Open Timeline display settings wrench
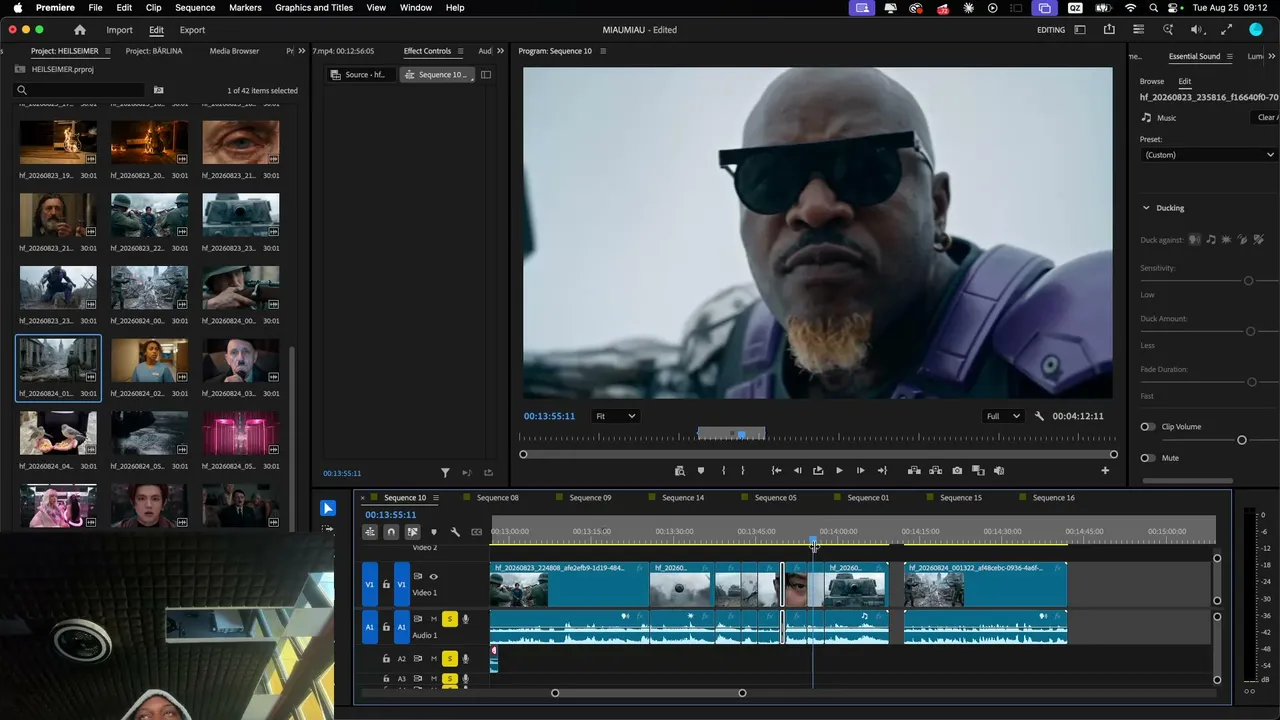The width and height of the screenshot is (1280, 720). pos(455,532)
